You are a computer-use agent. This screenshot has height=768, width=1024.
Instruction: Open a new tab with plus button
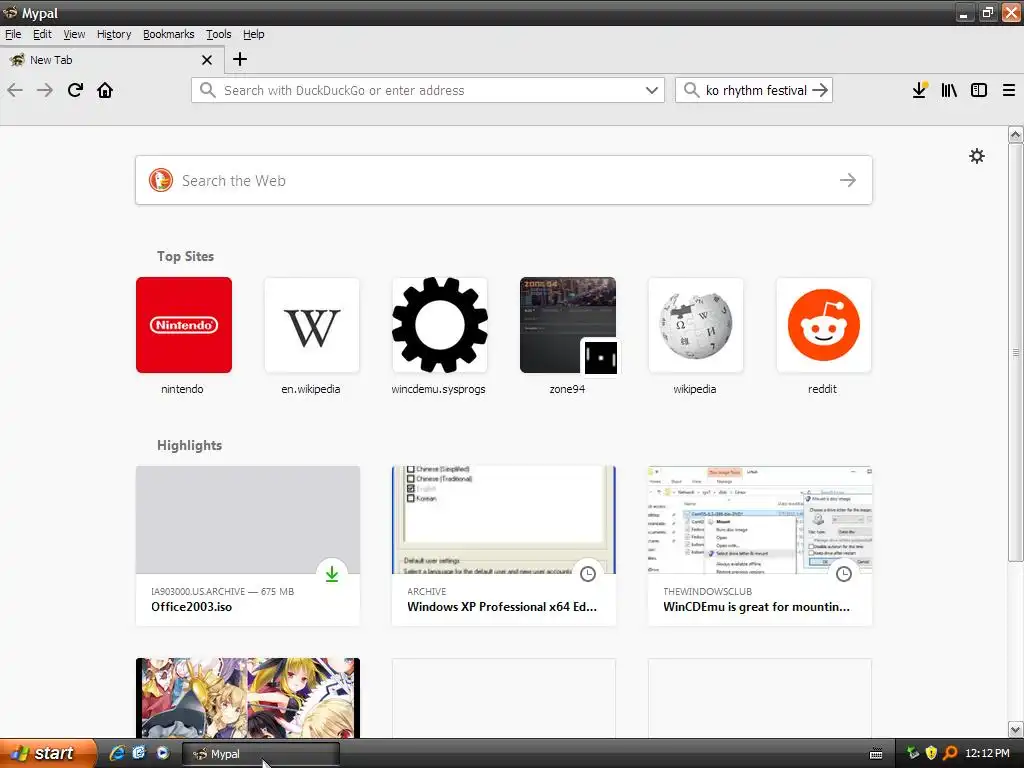(x=240, y=59)
